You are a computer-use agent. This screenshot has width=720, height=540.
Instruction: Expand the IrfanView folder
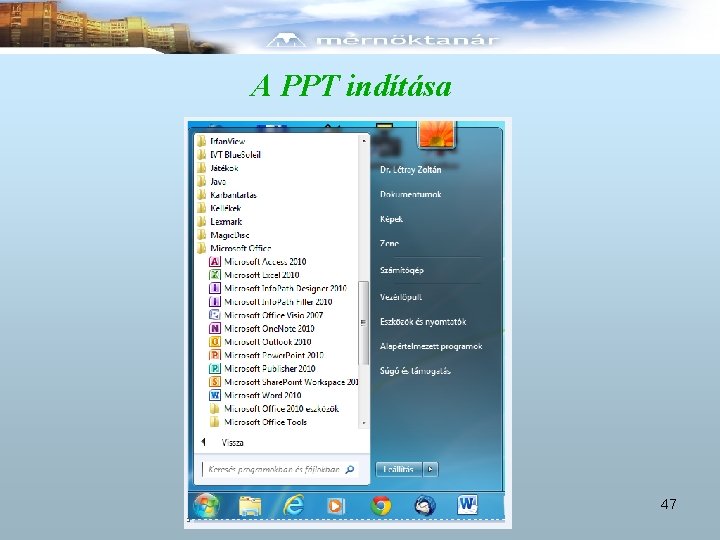tap(221, 141)
